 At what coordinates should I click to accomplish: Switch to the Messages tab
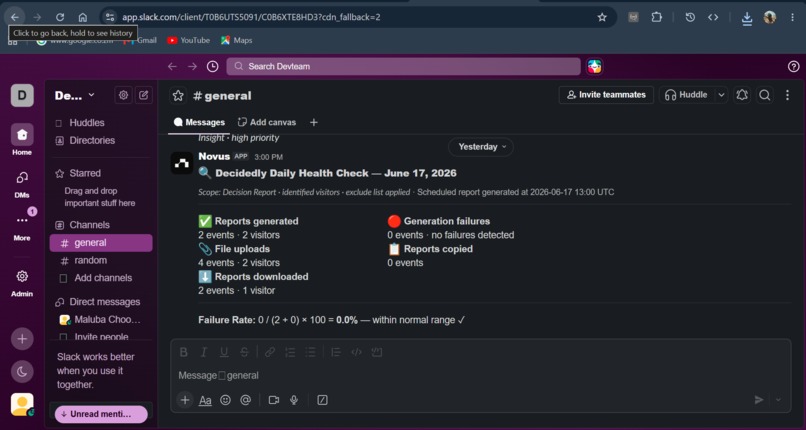[x=199, y=122]
